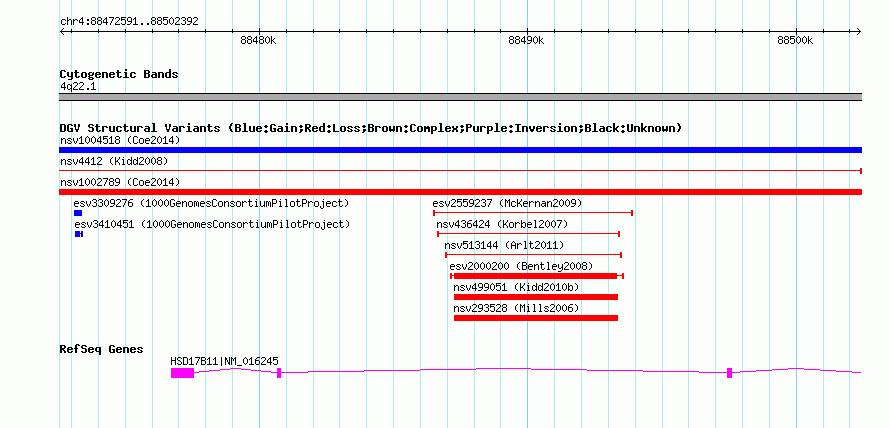Click the small blue esv3309276 variant block
Viewport: 890px width, 428px height.
78,213
